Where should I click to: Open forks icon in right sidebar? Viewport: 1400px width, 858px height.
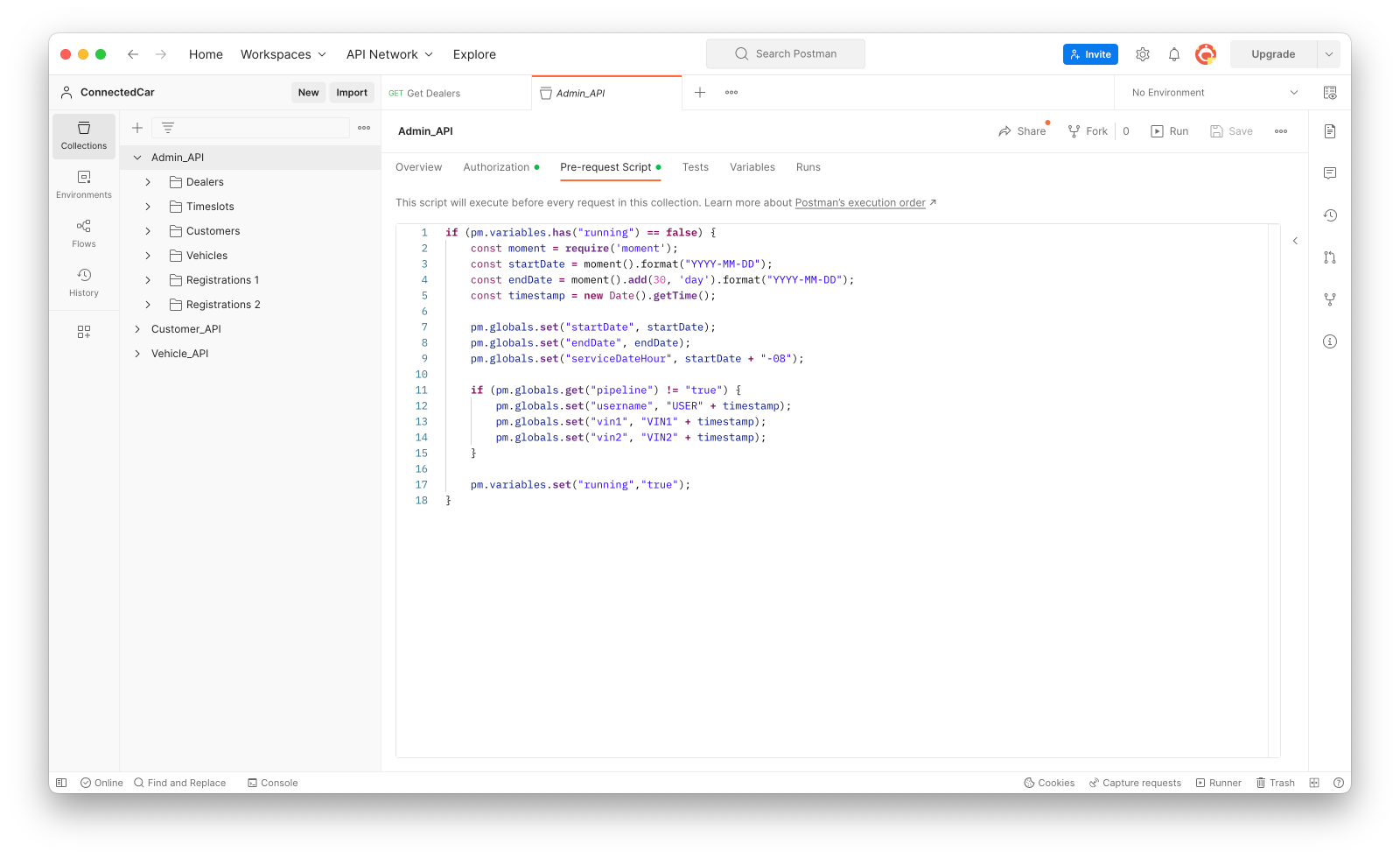tap(1330, 299)
